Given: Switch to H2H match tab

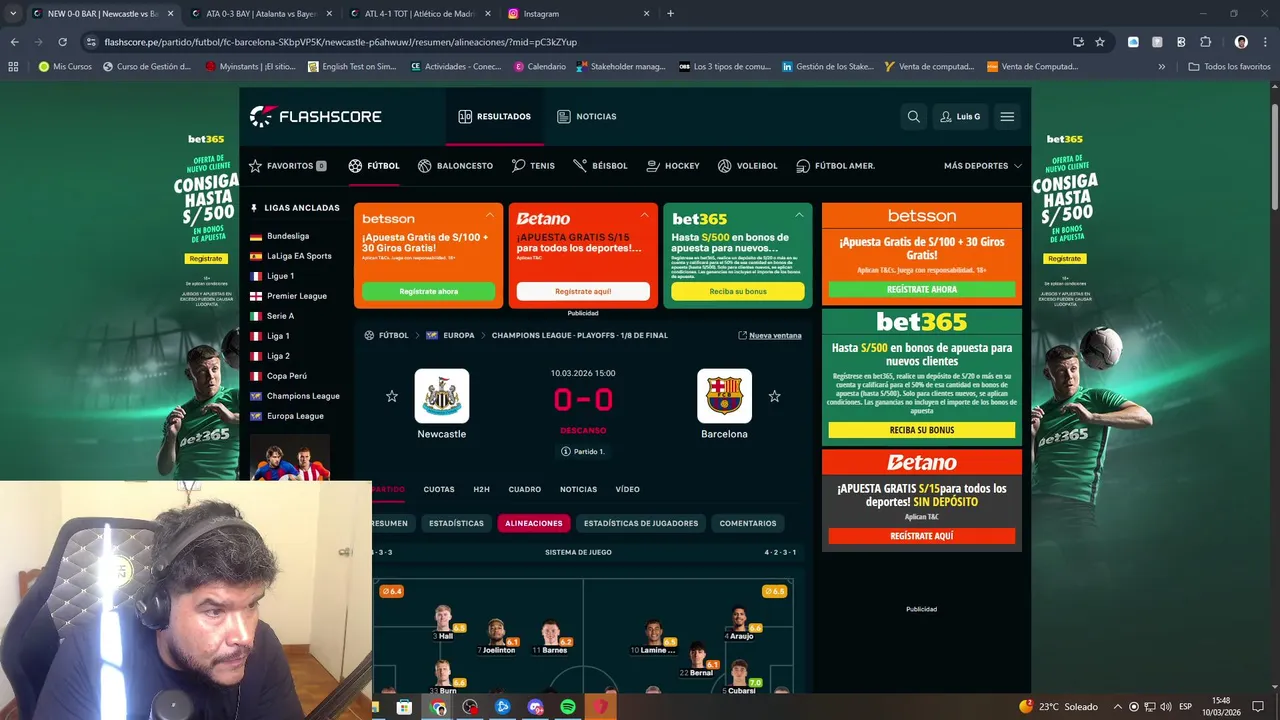Looking at the screenshot, I should tap(481, 489).
